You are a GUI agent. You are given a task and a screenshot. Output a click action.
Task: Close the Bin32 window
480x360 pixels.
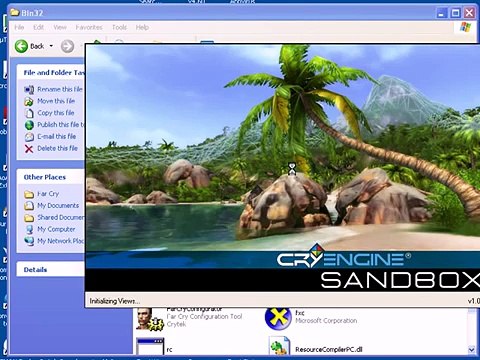(469, 13)
